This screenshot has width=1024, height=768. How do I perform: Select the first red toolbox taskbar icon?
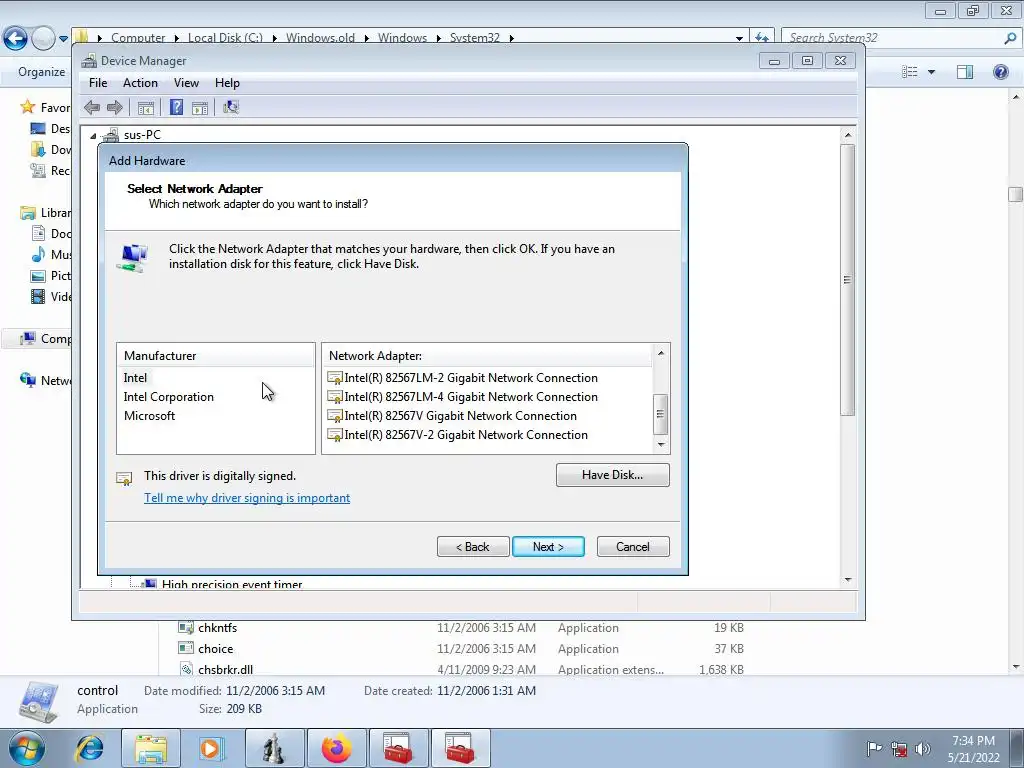(398, 748)
